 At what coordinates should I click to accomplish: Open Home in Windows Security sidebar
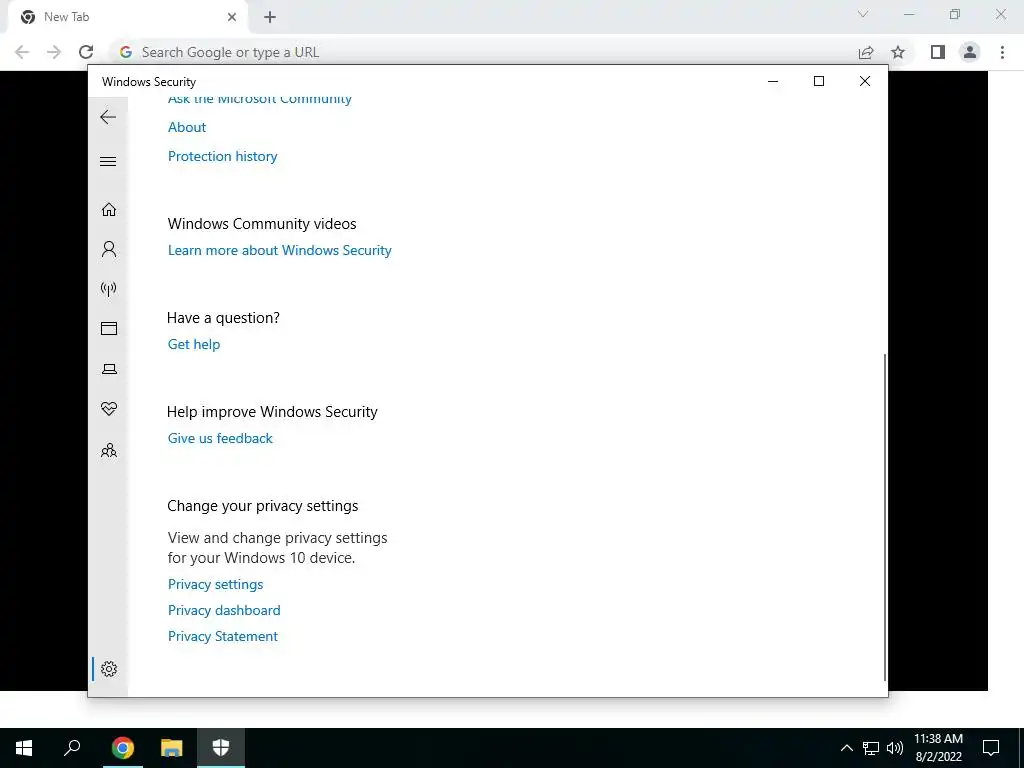pos(109,209)
